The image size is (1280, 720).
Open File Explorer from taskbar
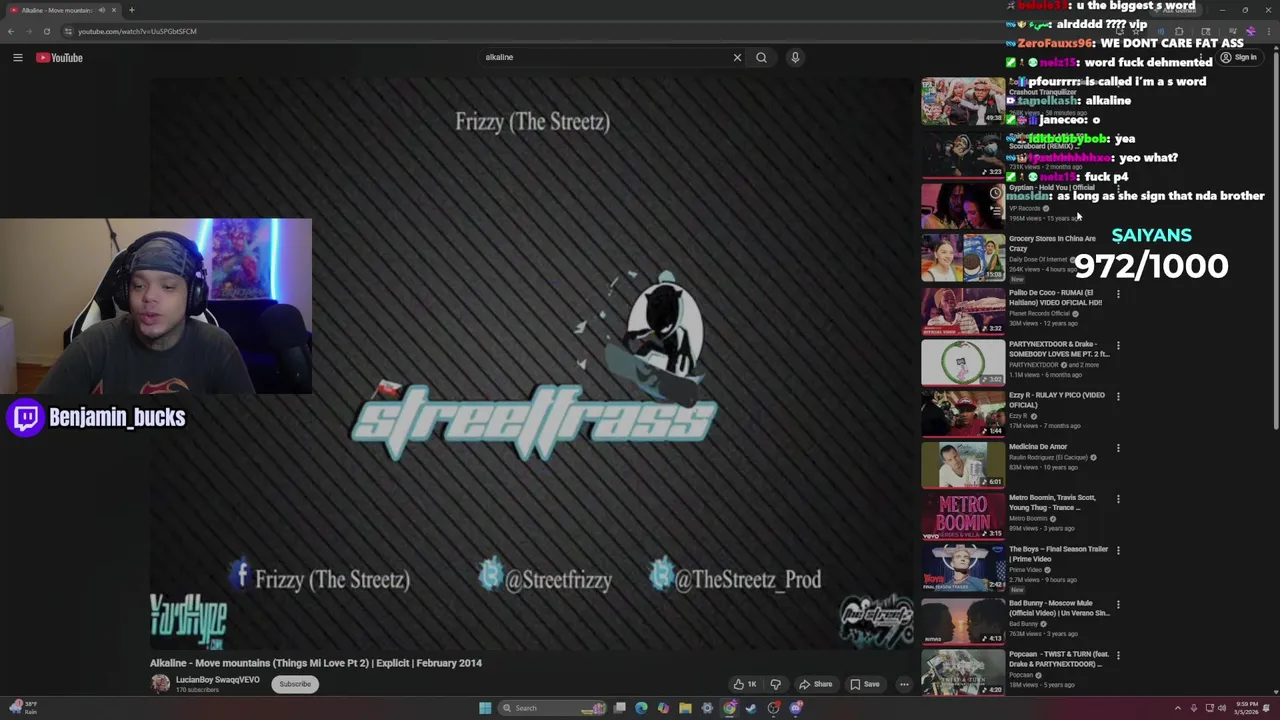click(685, 708)
